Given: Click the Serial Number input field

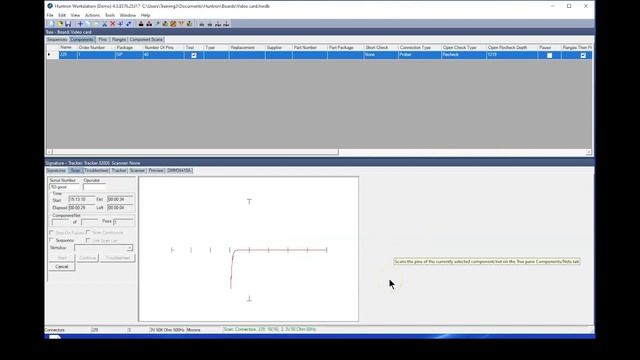Looking at the screenshot, I should 64,187.
